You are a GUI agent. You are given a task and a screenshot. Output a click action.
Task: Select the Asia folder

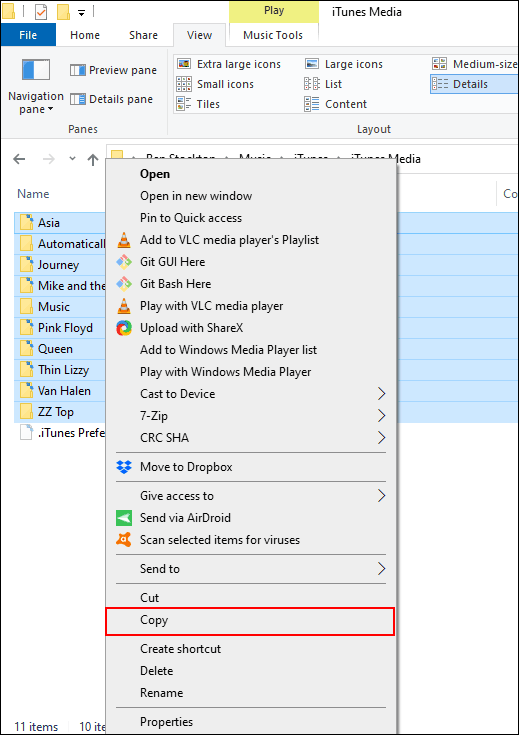click(x=49, y=223)
